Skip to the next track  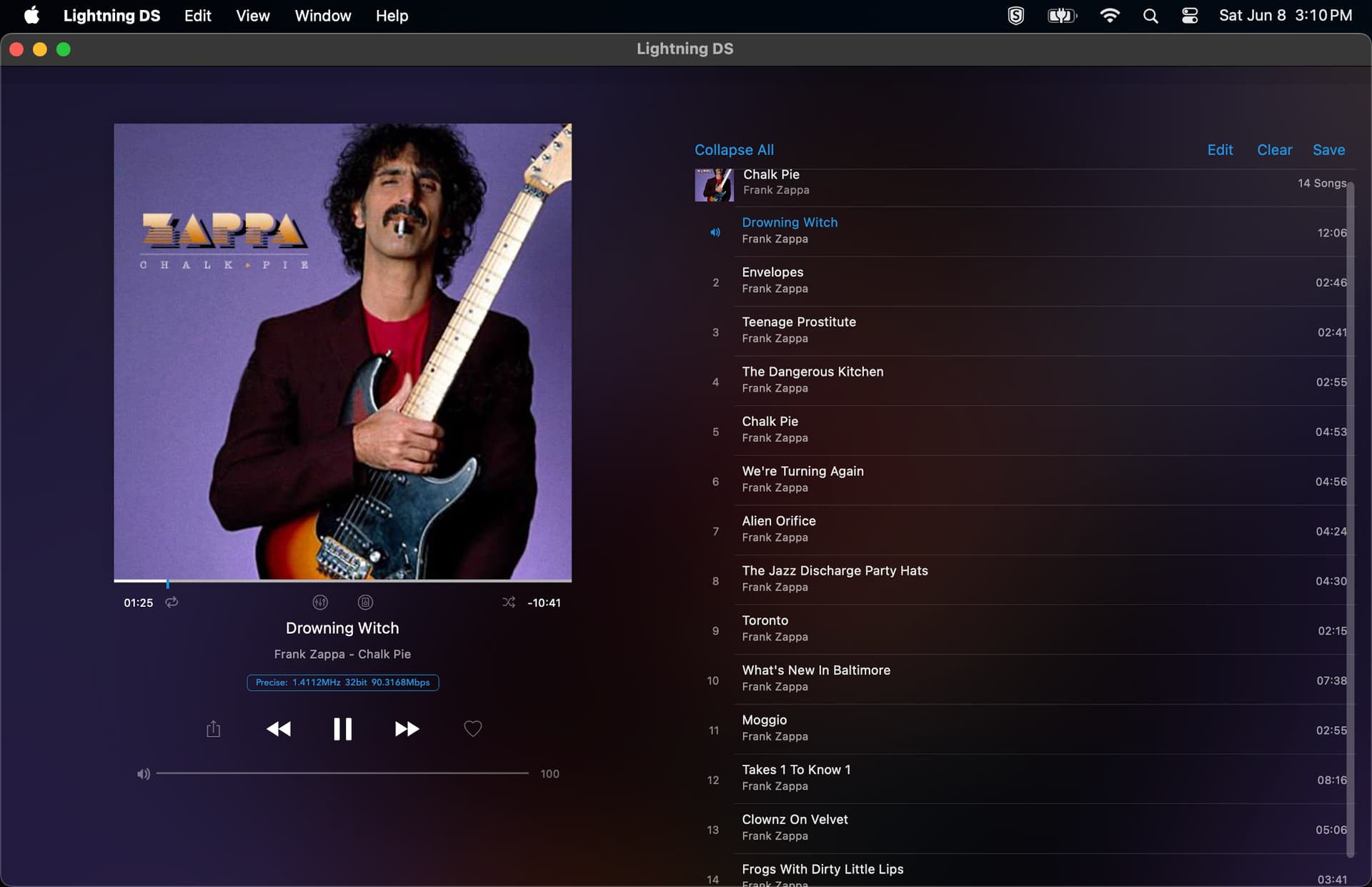(407, 729)
